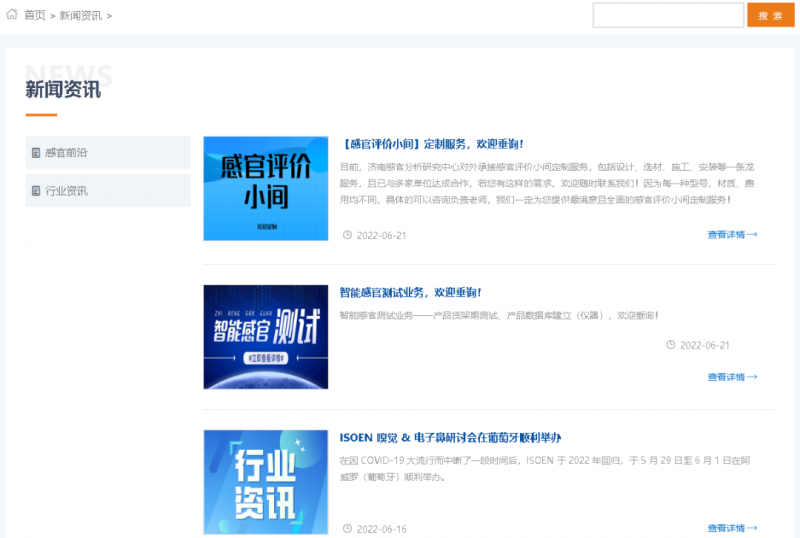The width and height of the screenshot is (800, 538).
Task: Click clock icon next to first 2022-06-21 date
Action: pyautogui.click(x=347, y=235)
